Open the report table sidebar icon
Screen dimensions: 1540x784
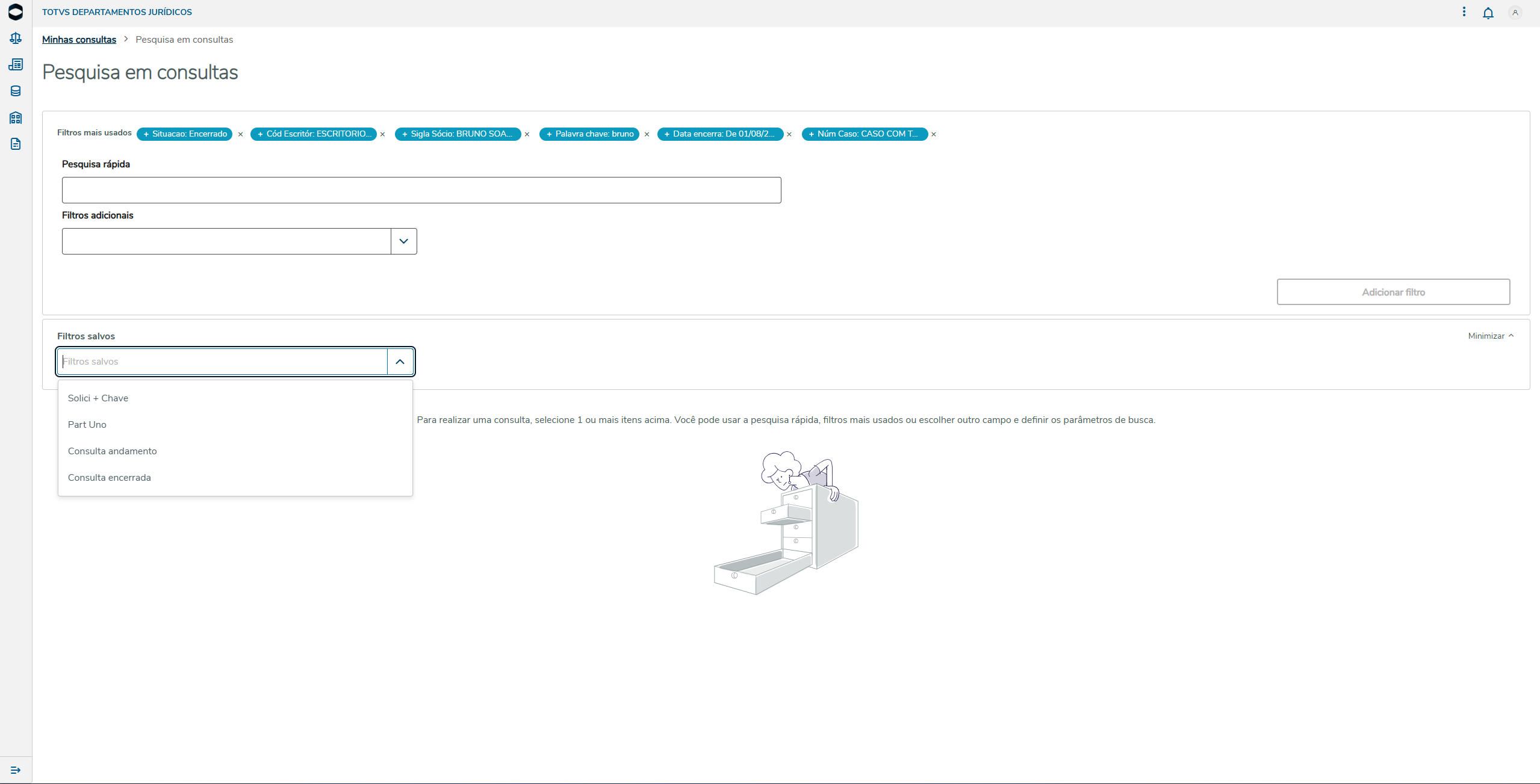coord(16,64)
